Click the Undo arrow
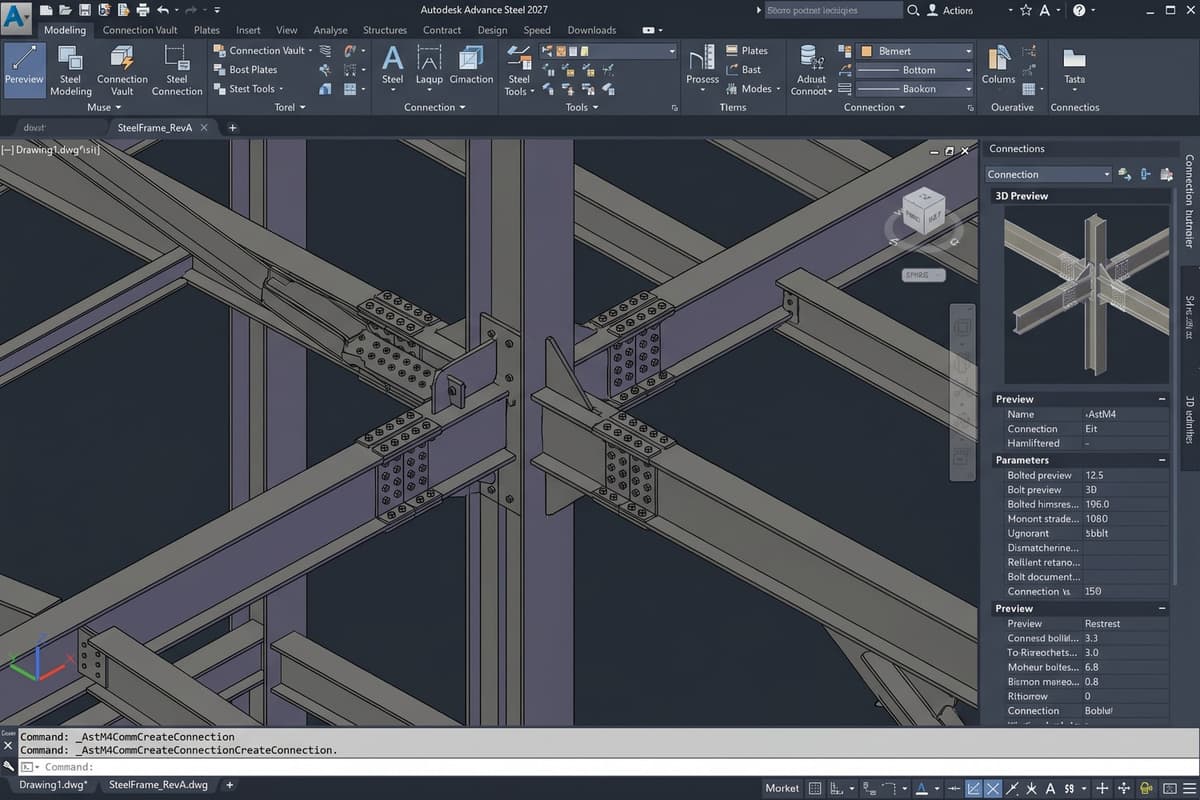This screenshot has height=800, width=1200. pyautogui.click(x=163, y=10)
